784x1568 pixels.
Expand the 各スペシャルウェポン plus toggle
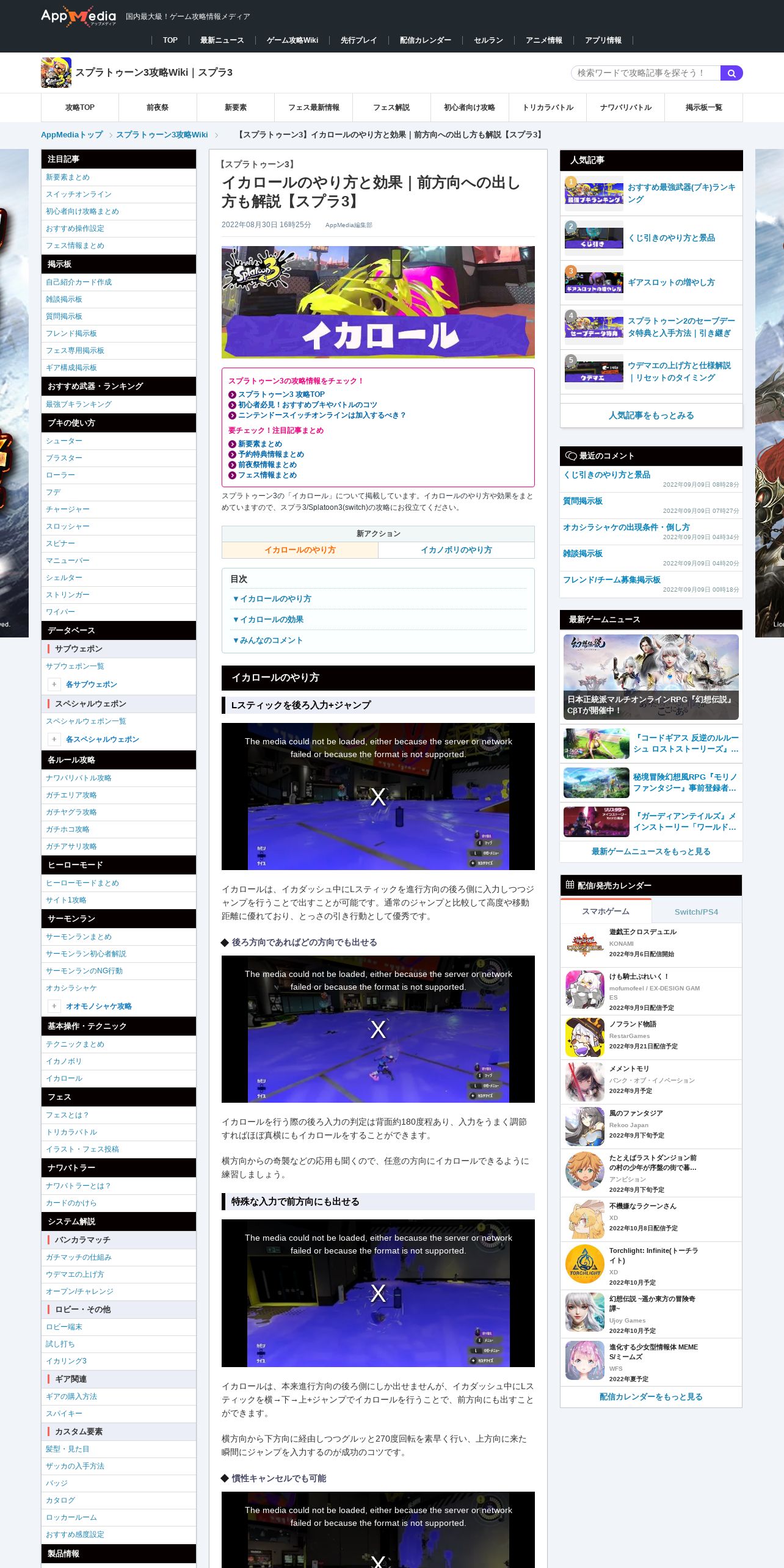pyautogui.click(x=54, y=739)
